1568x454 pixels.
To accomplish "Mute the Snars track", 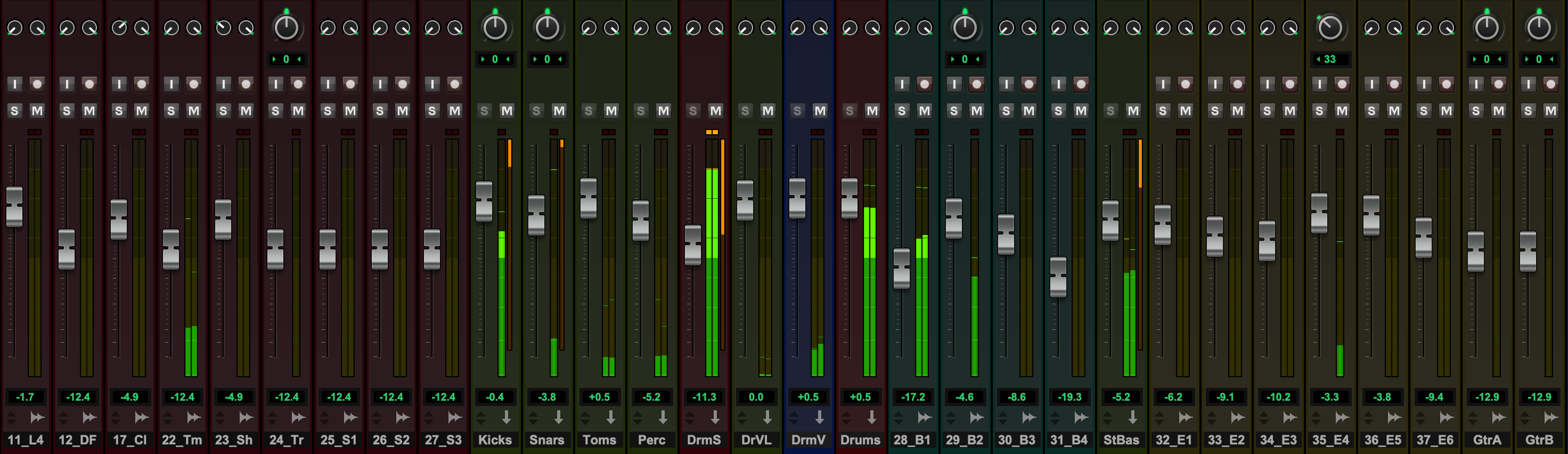I will click(559, 111).
